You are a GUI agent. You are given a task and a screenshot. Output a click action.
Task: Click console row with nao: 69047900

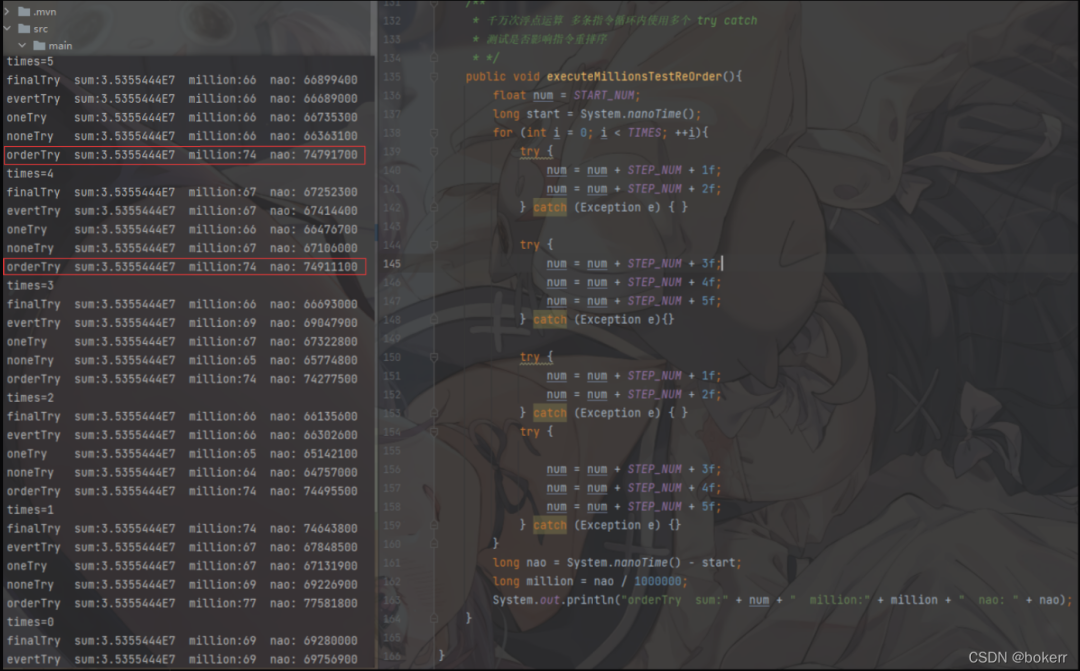coord(182,322)
